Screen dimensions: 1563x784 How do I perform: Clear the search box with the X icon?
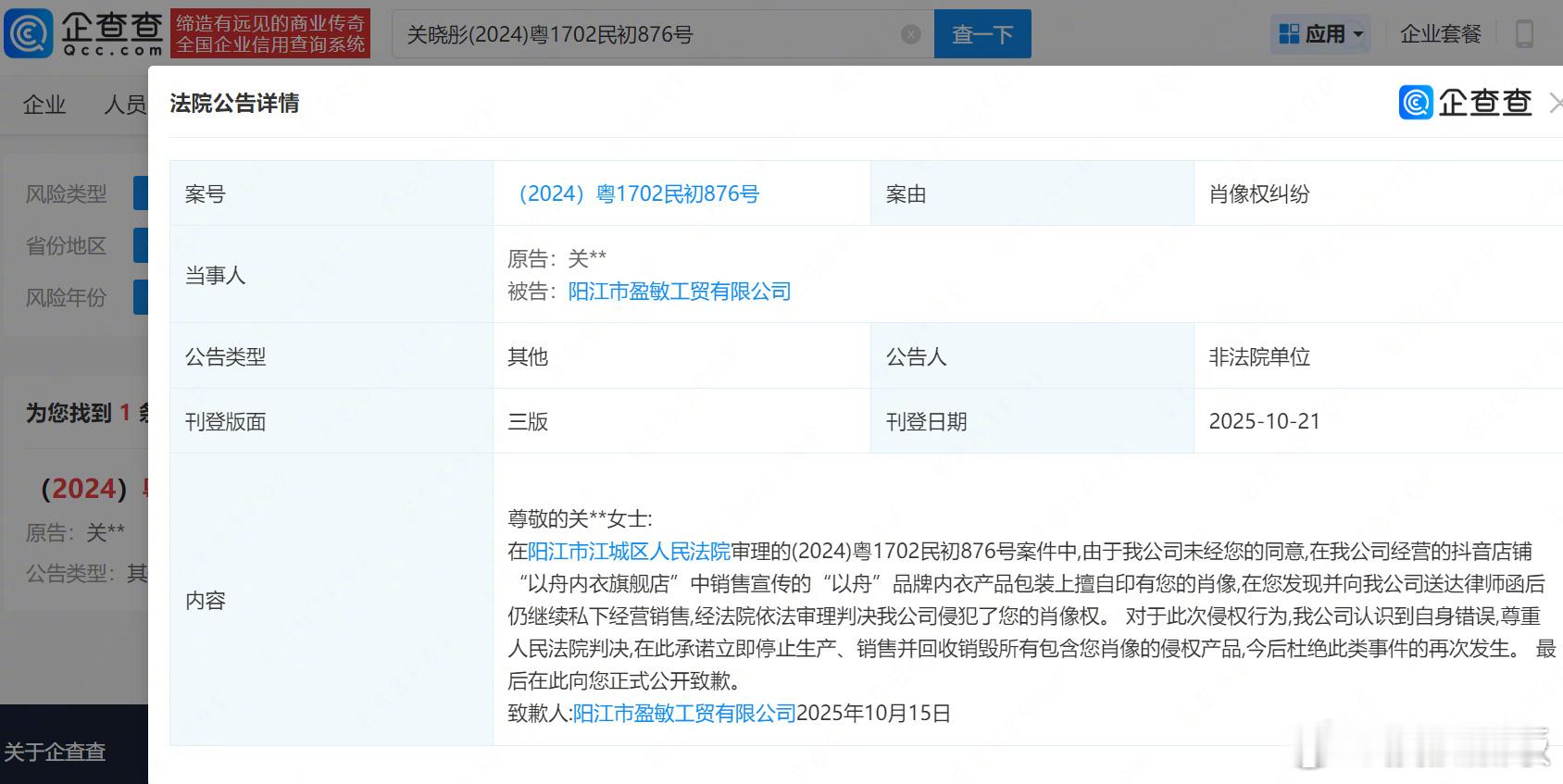911,34
